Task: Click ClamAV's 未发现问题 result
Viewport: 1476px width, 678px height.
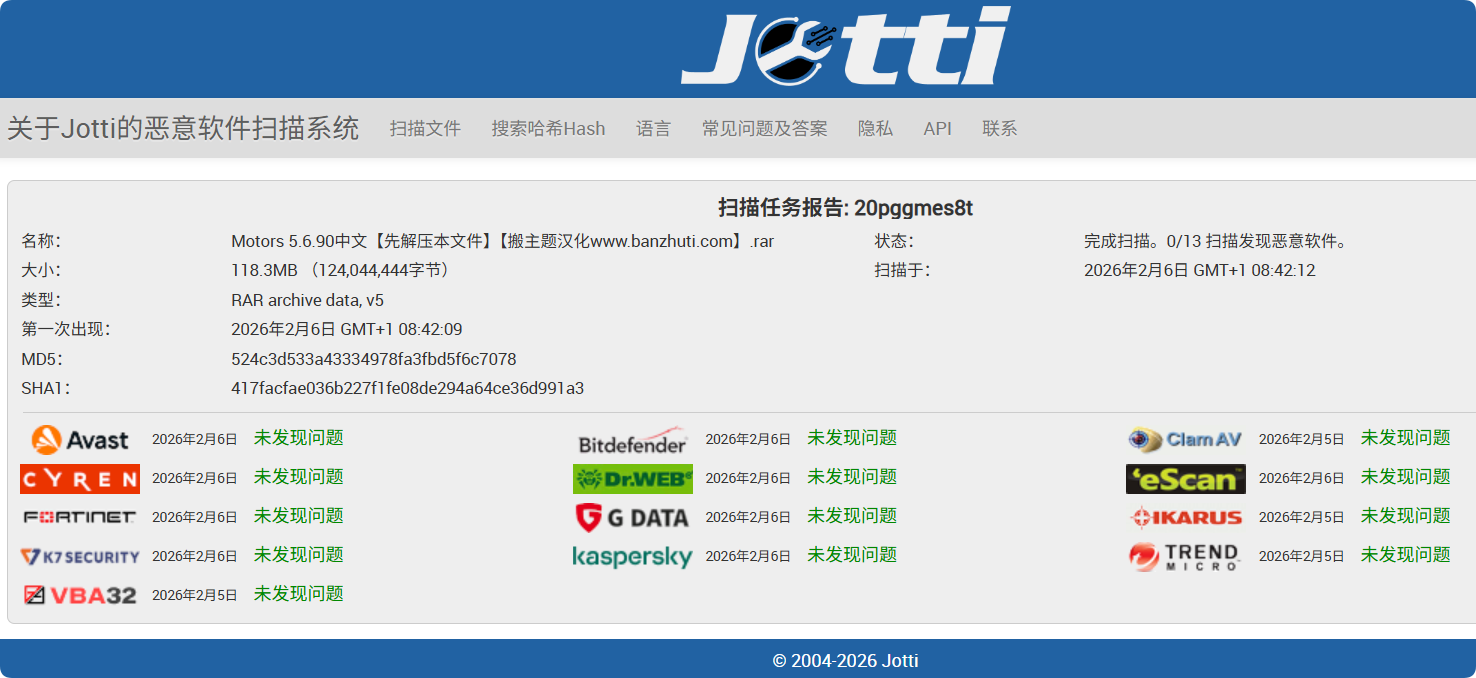Action: [x=1405, y=438]
